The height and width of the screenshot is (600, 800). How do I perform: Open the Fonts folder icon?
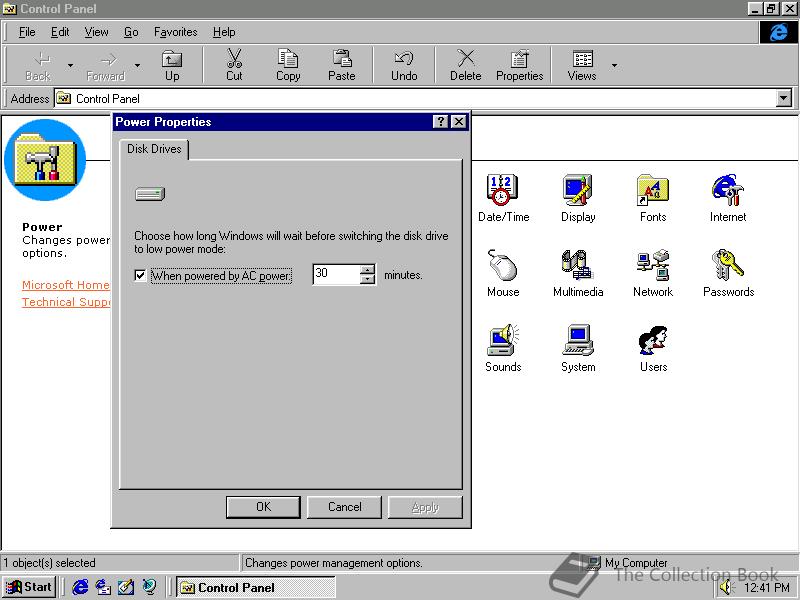(x=653, y=197)
